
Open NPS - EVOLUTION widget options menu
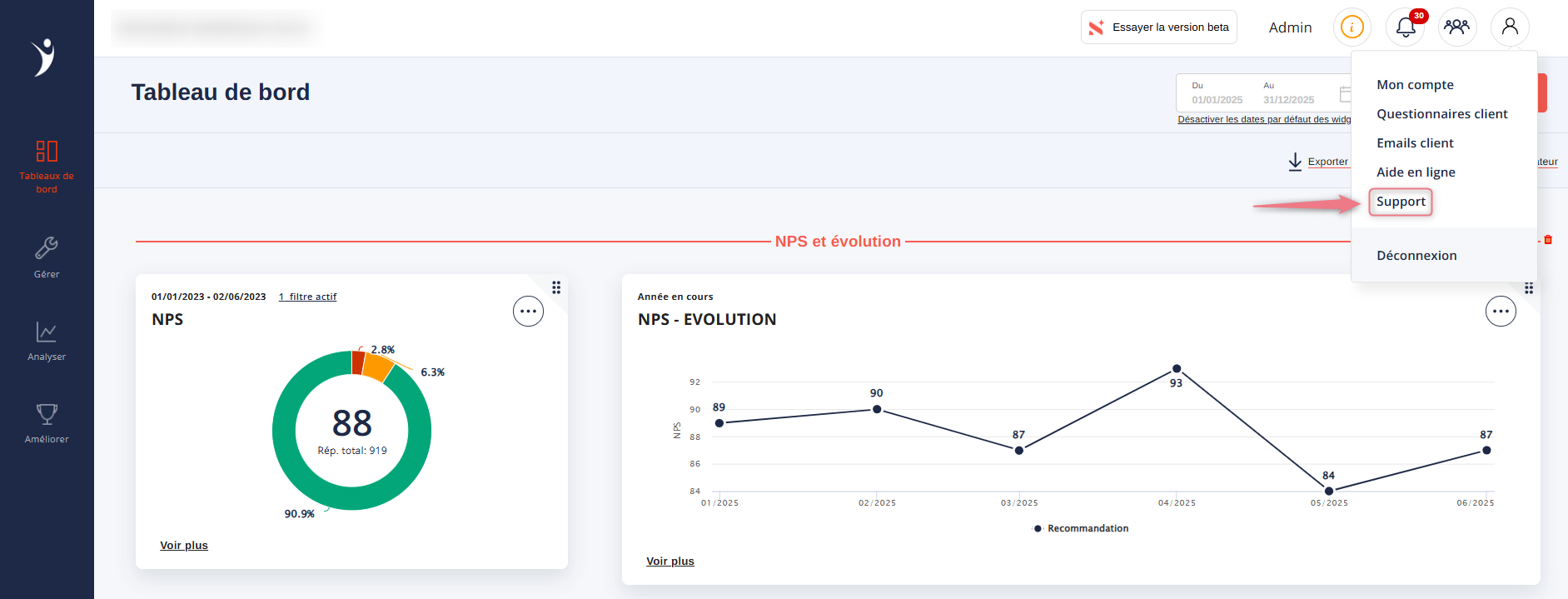[x=1500, y=312]
